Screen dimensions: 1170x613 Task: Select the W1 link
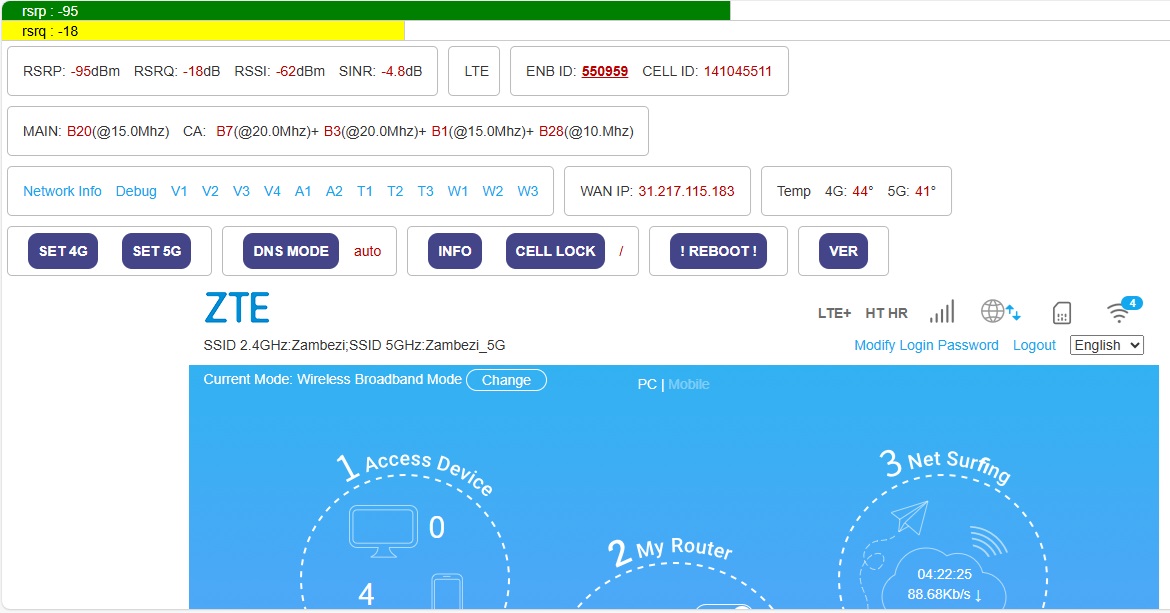point(458,191)
